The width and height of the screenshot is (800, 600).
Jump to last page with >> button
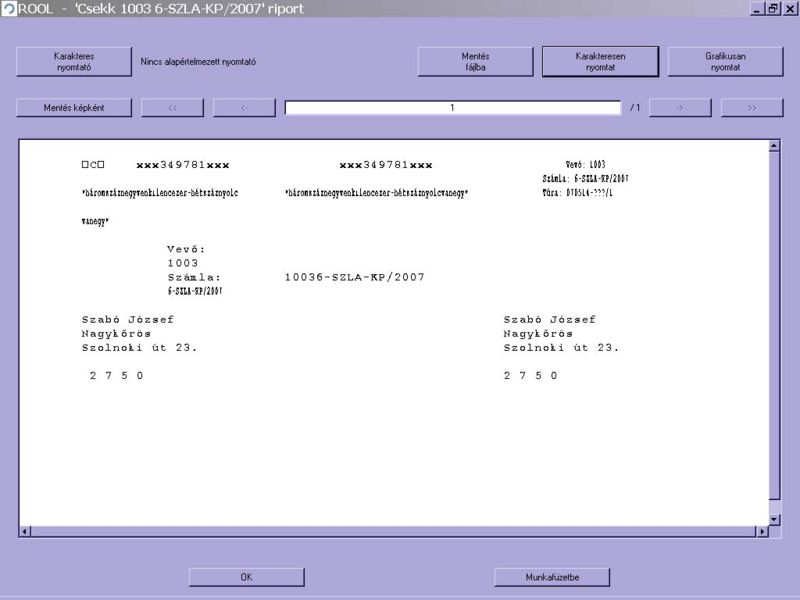751,108
